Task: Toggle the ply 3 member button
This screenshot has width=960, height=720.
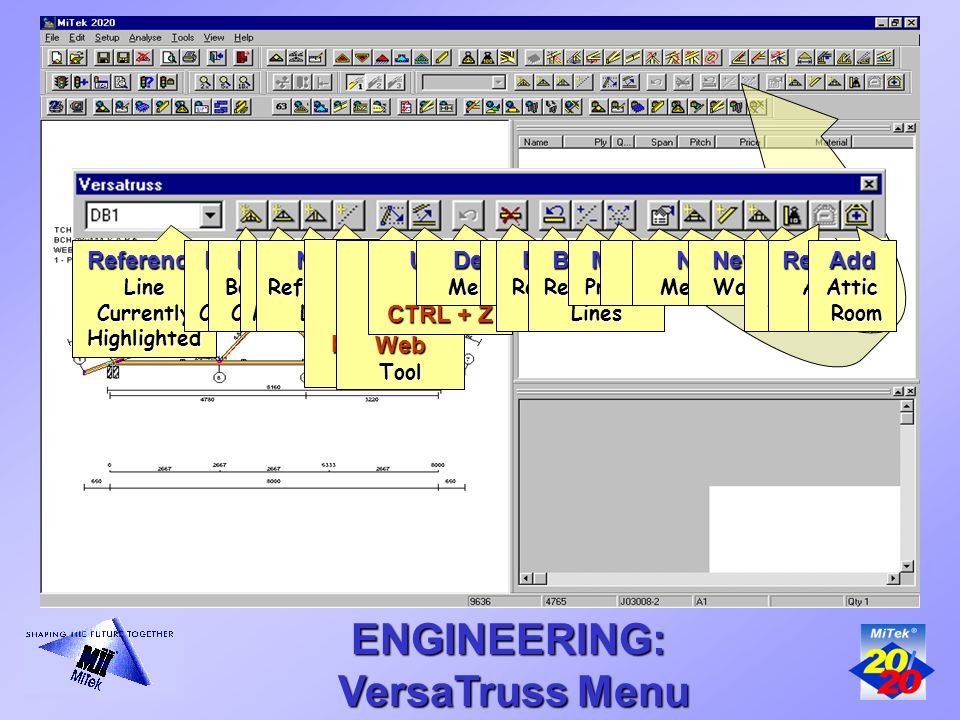Action: 396,82
